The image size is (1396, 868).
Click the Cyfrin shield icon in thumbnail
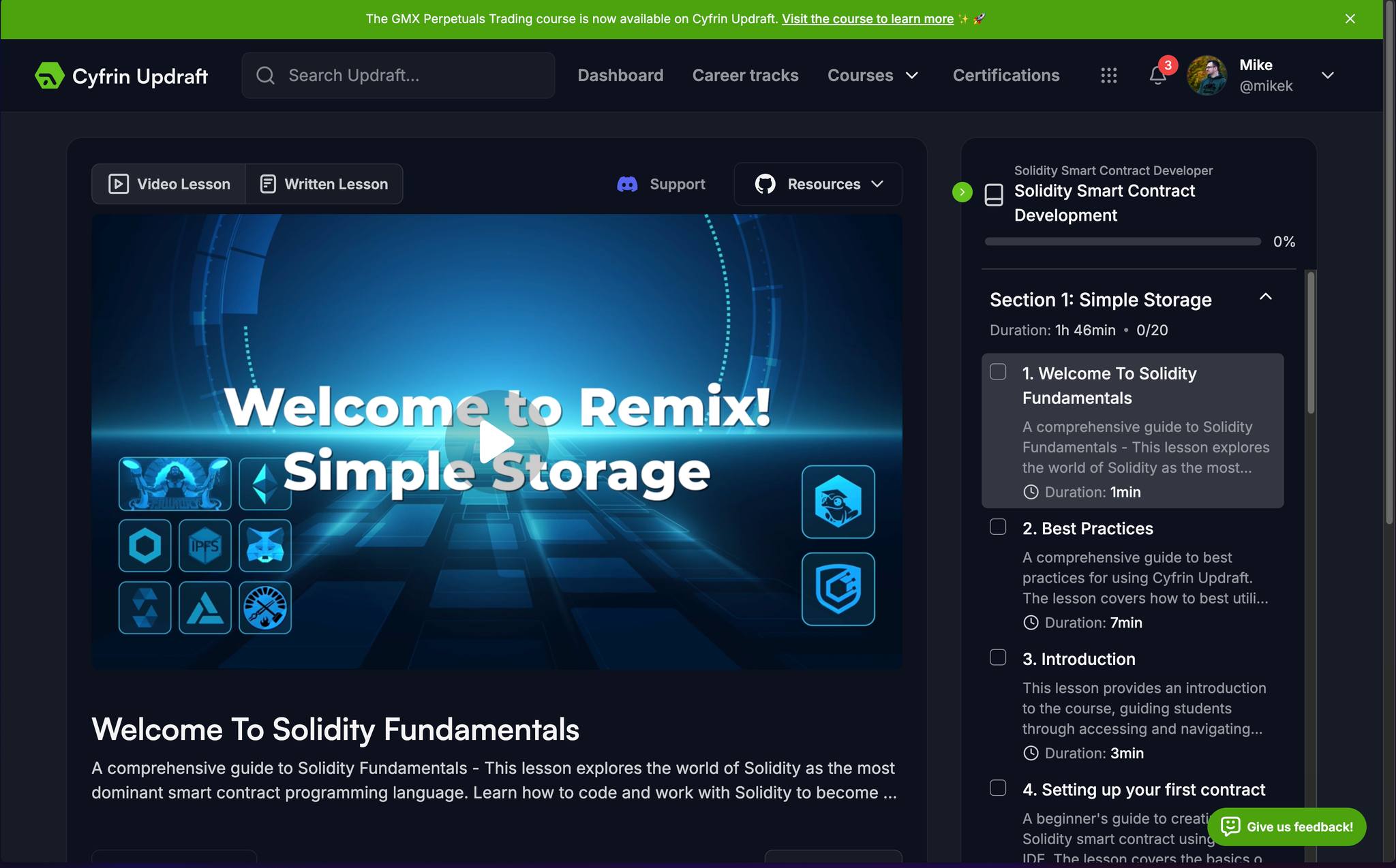838,589
